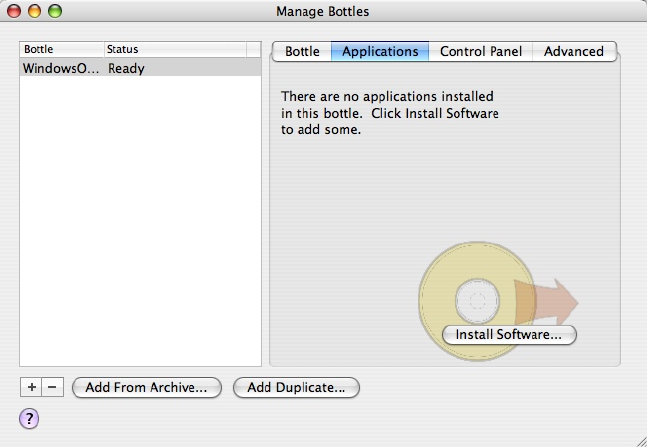The height and width of the screenshot is (448, 648).
Task: Go to the Advanced tab
Action: click(x=574, y=51)
